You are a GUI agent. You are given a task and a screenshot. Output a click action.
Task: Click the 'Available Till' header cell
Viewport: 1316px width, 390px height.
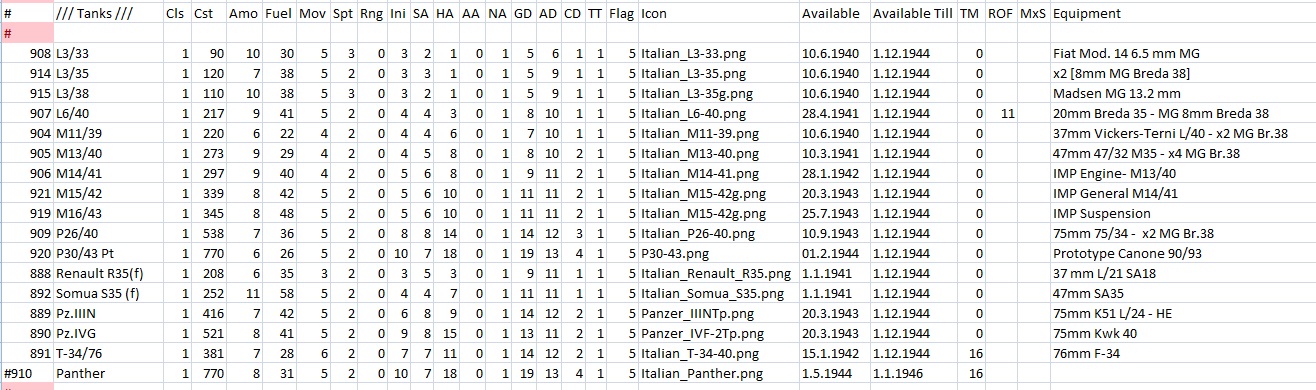(912, 14)
